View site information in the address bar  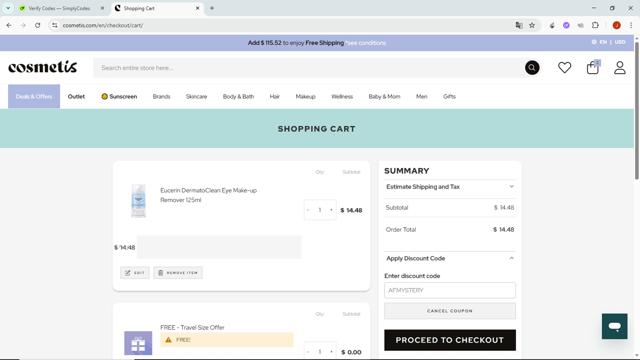pyautogui.click(x=55, y=25)
